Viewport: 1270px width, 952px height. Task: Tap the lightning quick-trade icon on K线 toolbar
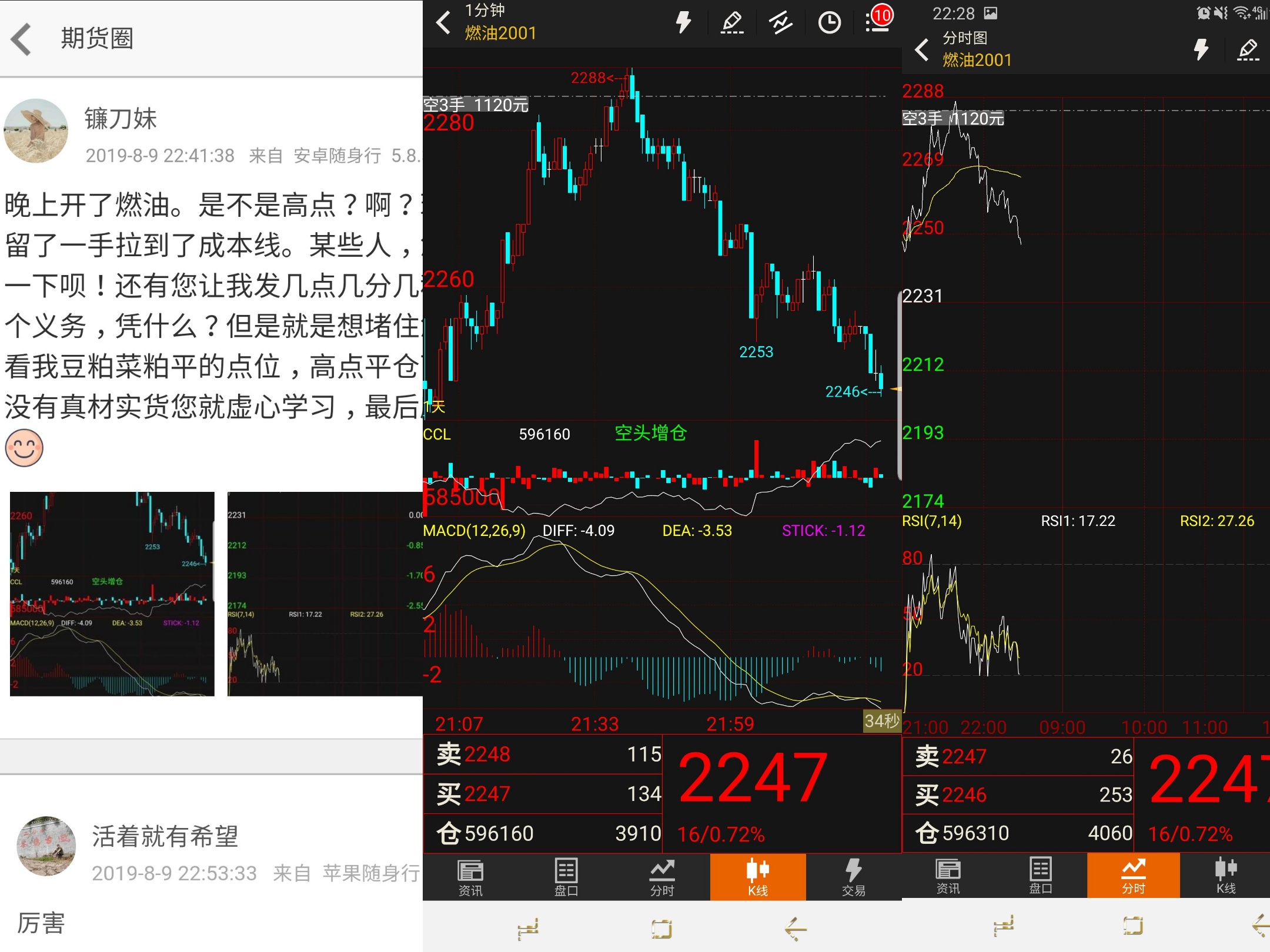[682, 22]
